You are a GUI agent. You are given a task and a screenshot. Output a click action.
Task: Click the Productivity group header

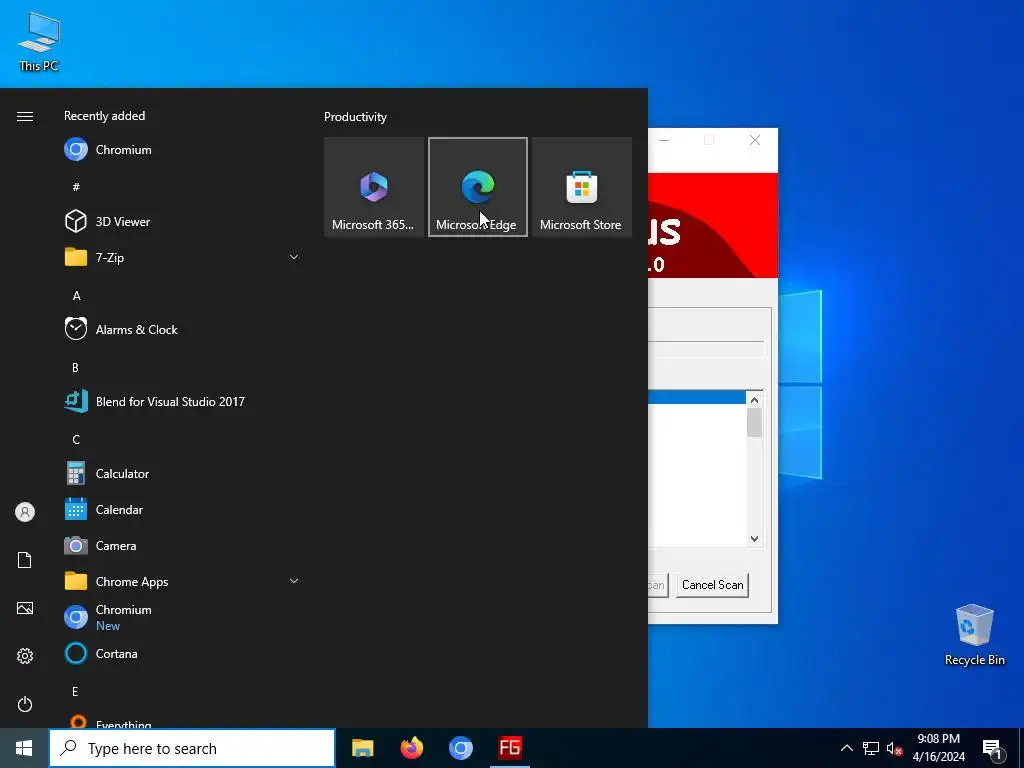pos(355,117)
